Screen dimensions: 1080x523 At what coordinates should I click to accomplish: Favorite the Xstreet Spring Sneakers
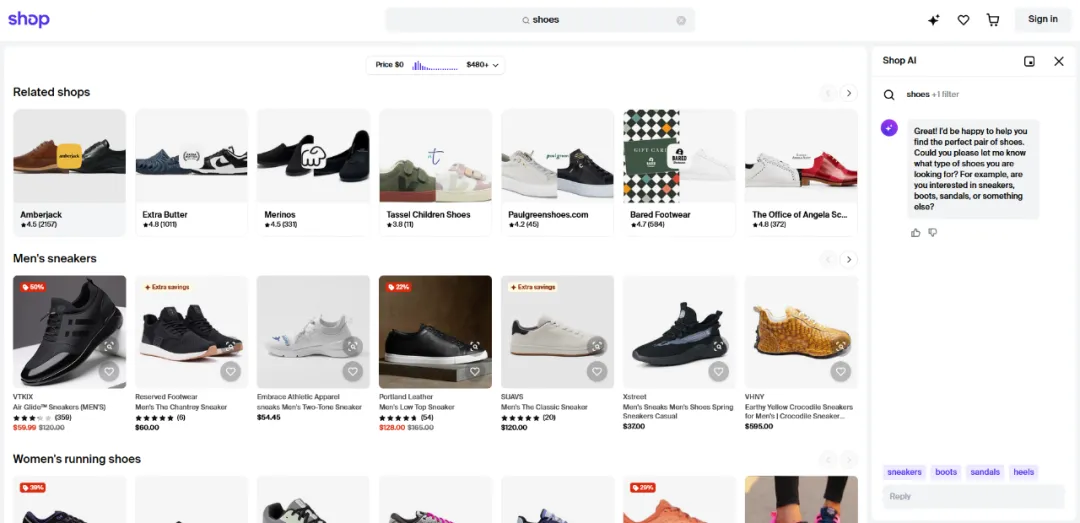click(718, 372)
